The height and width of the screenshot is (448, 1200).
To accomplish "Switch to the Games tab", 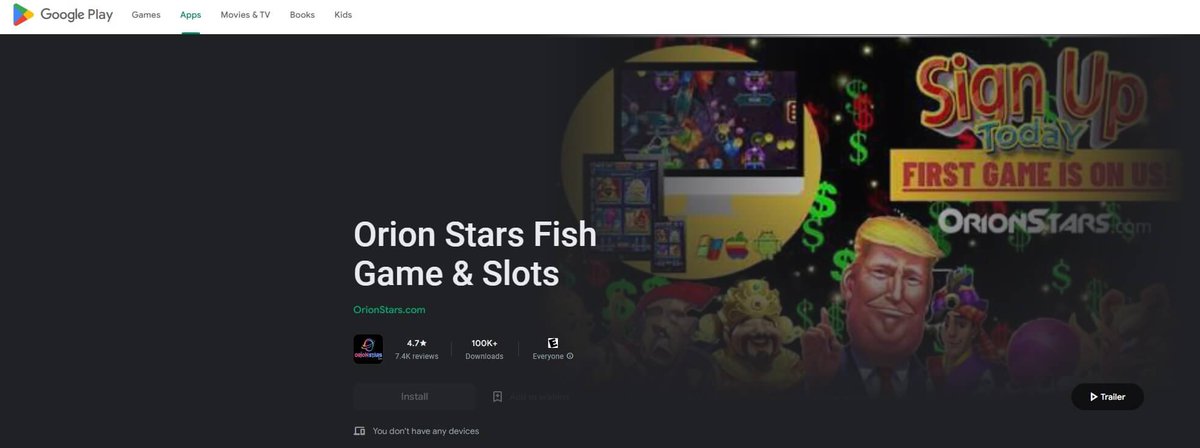I will point(146,15).
